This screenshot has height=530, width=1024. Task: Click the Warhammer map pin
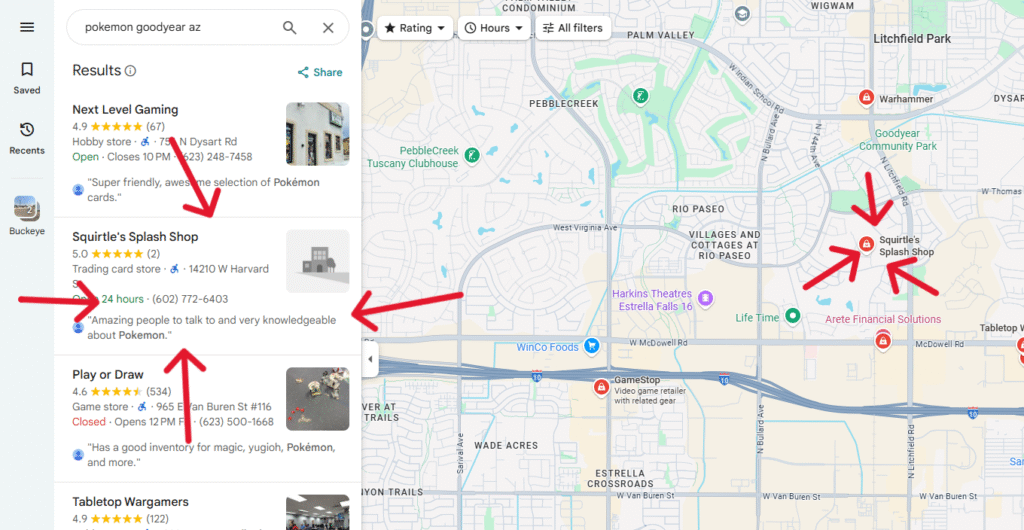pos(866,98)
